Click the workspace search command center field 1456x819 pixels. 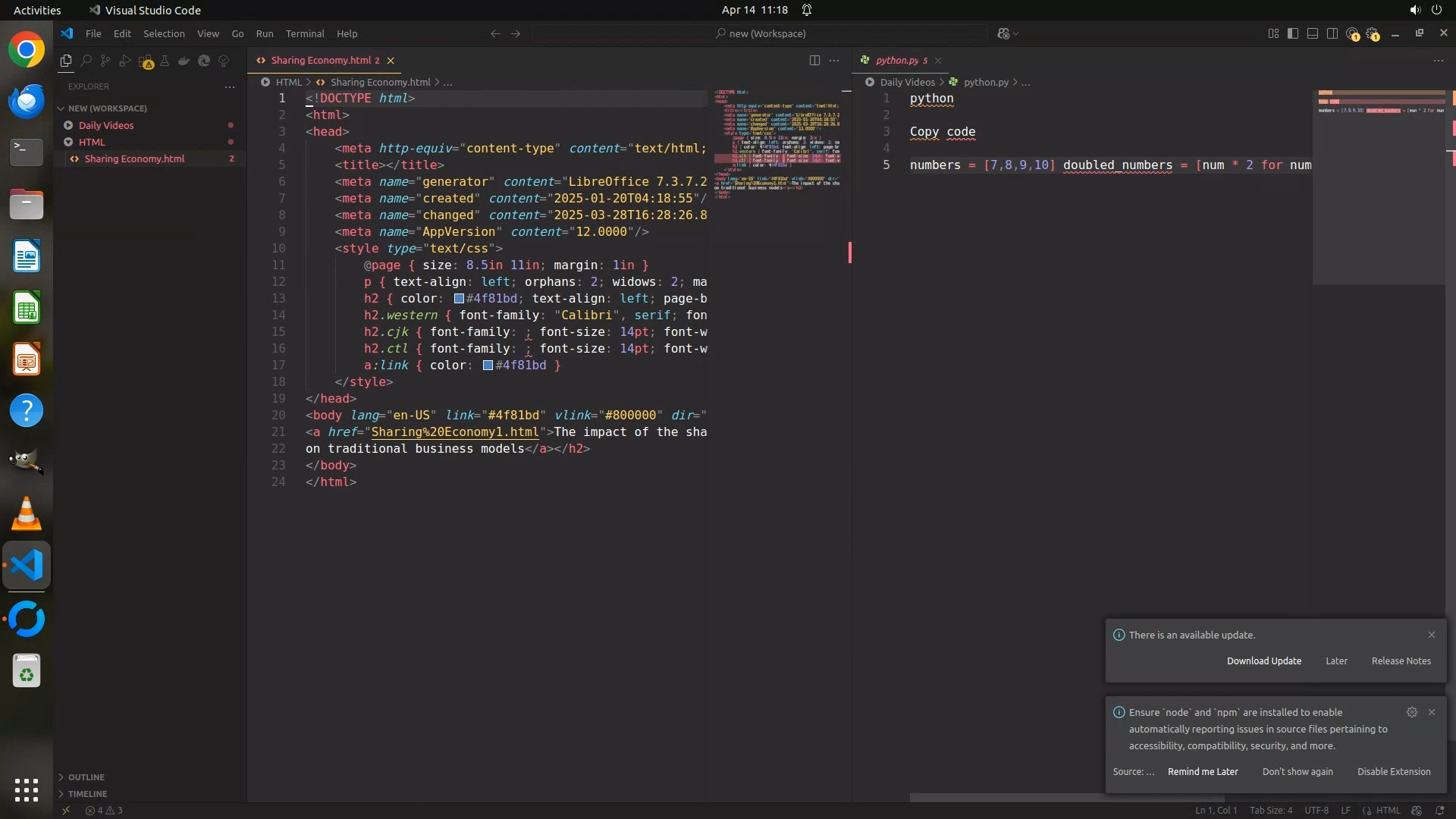click(x=760, y=33)
